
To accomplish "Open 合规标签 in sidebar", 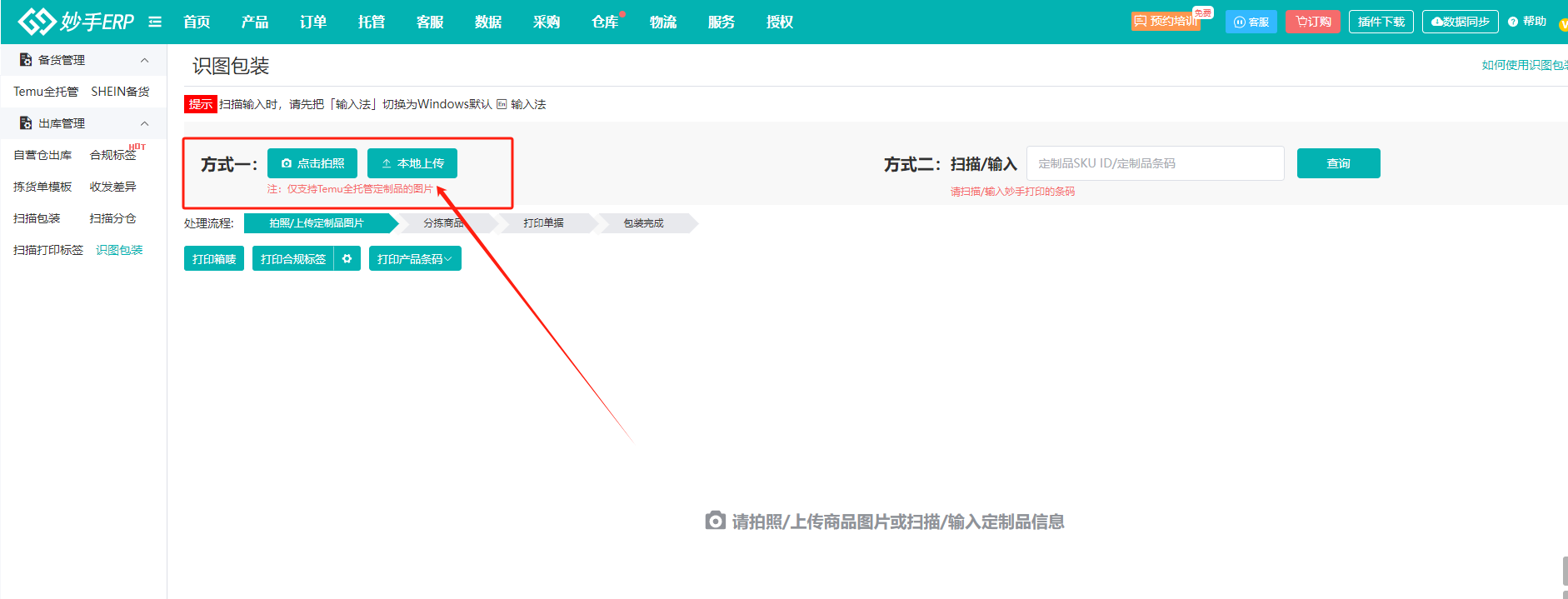I will 112,155.
